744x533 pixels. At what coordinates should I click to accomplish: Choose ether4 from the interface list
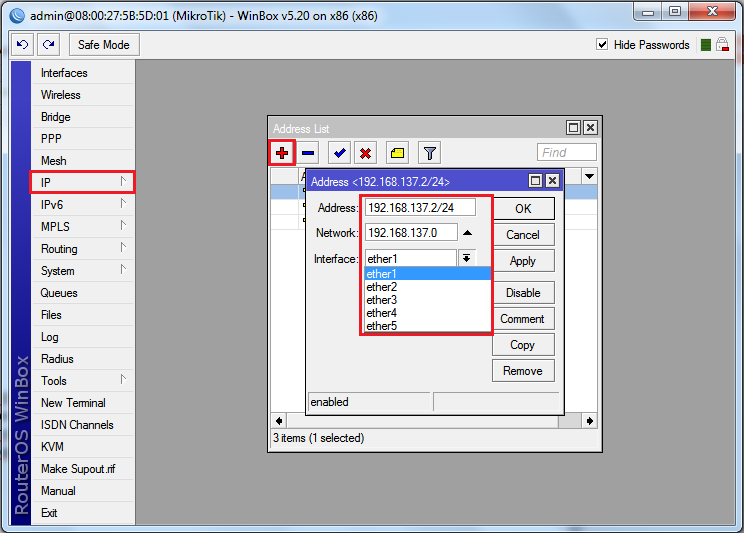pyautogui.click(x=428, y=313)
